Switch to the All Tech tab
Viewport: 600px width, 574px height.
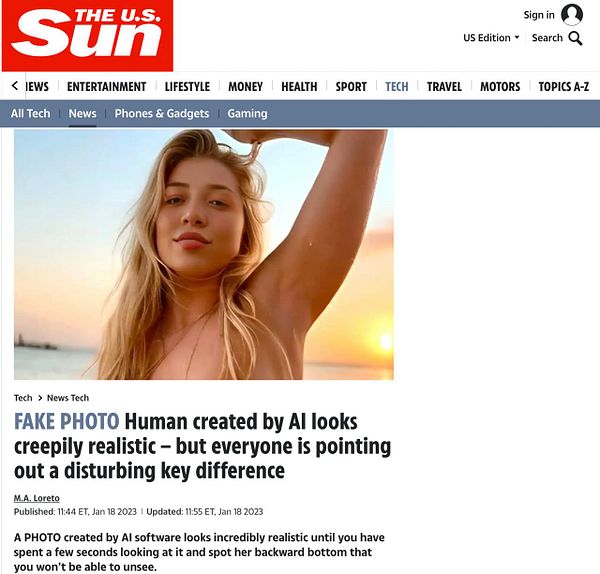click(31, 113)
